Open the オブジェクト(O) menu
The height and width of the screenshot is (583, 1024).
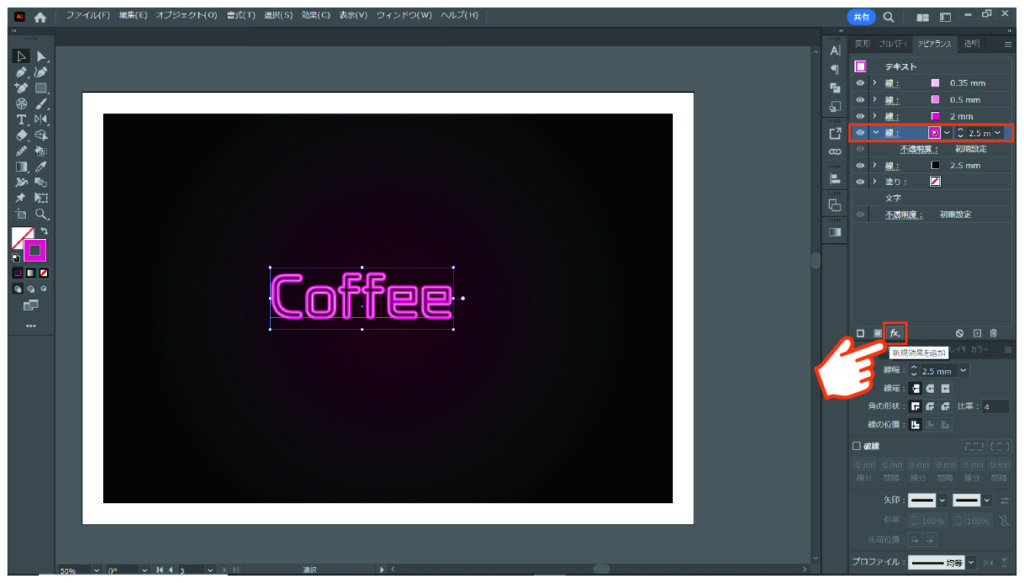pos(186,15)
